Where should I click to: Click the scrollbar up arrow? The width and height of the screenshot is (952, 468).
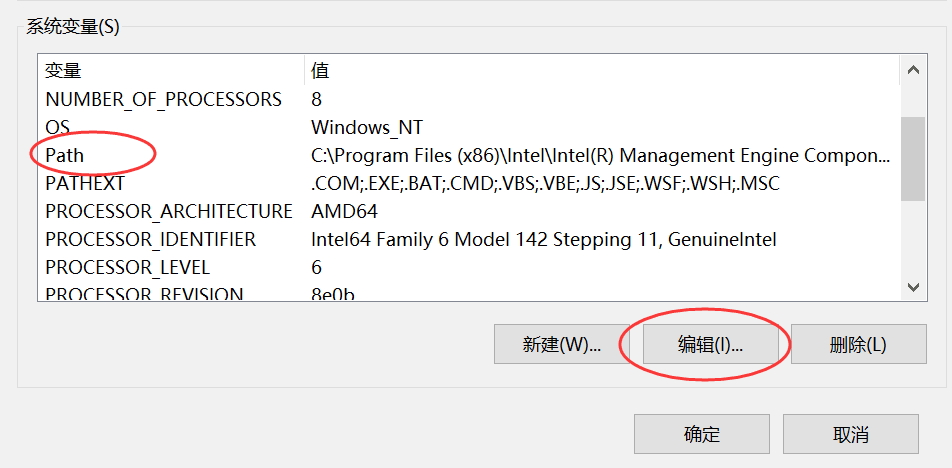point(912,71)
